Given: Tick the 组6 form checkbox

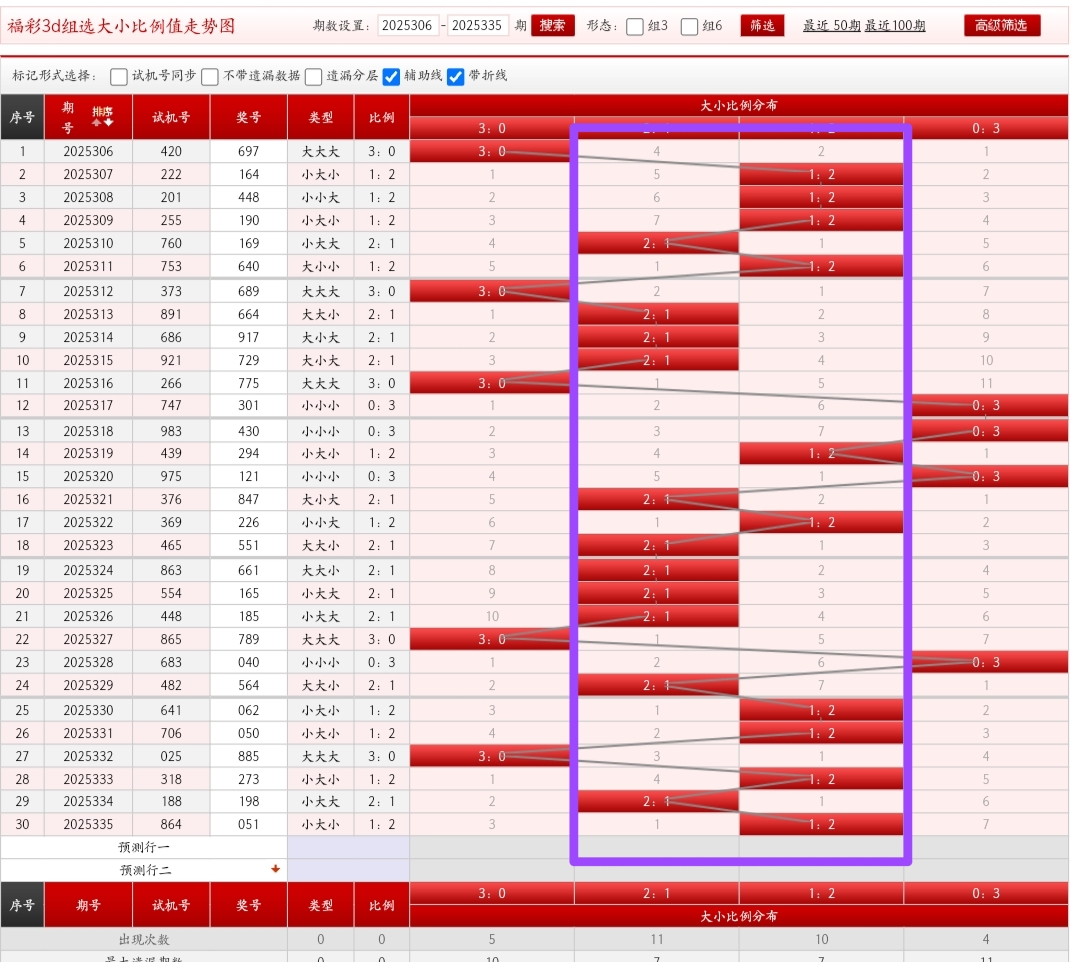Looking at the screenshot, I should click(689, 27).
